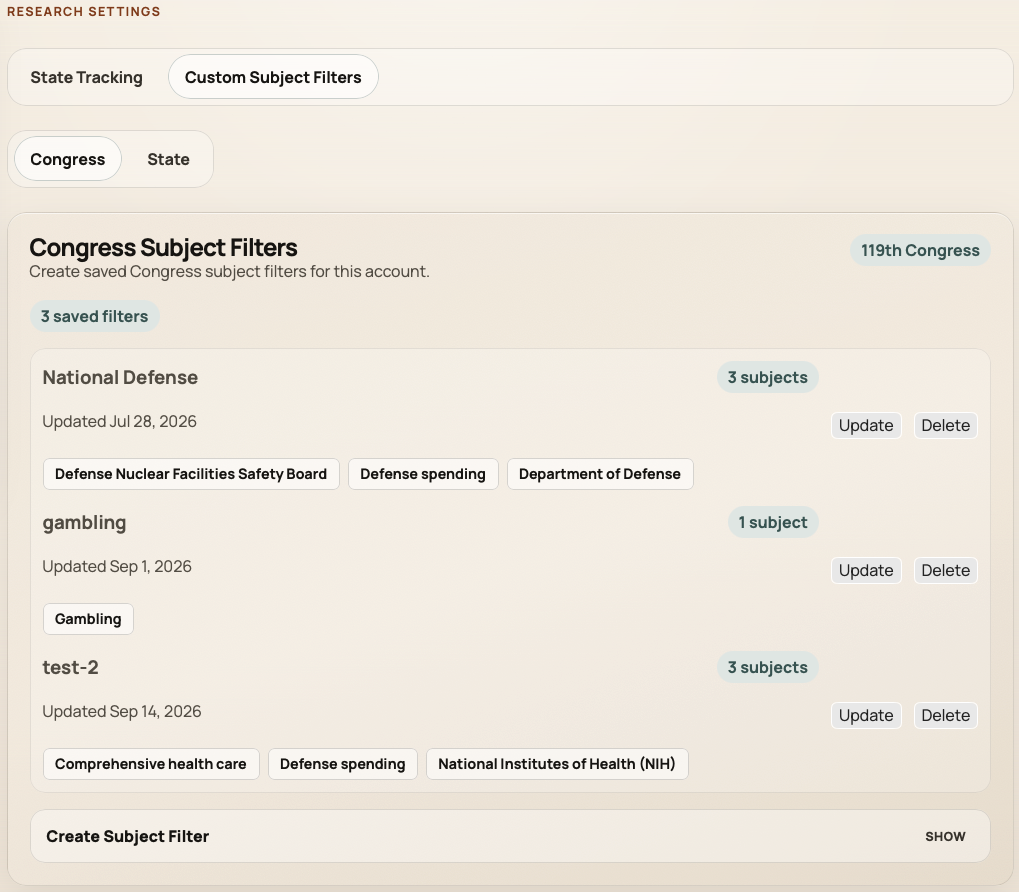Screen dimensions: 1019x892
Task: Click Defense Nuclear Facilities Safety Board tag
Action: 191,474
